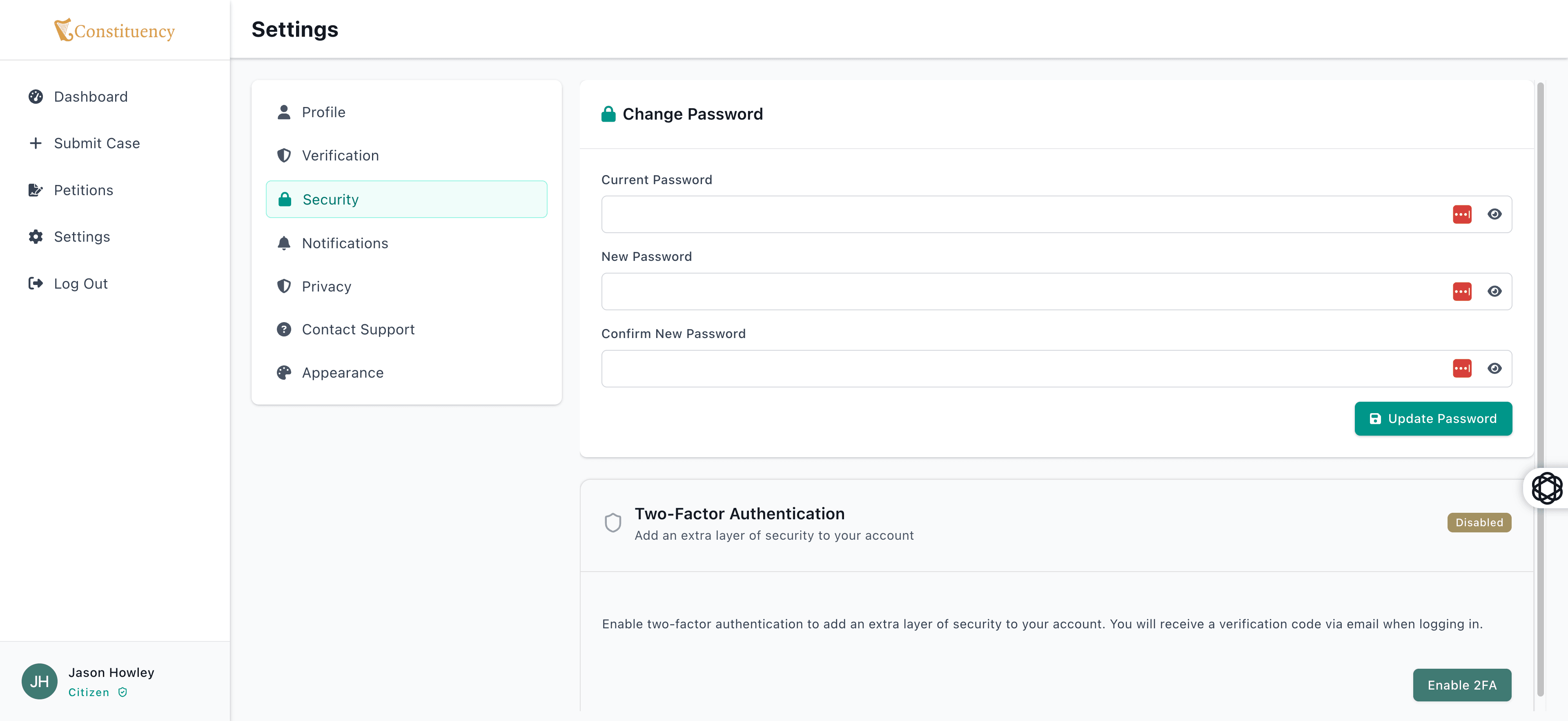Click the Disabled status badge
Image resolution: width=1568 pixels, height=721 pixels.
[x=1479, y=522]
